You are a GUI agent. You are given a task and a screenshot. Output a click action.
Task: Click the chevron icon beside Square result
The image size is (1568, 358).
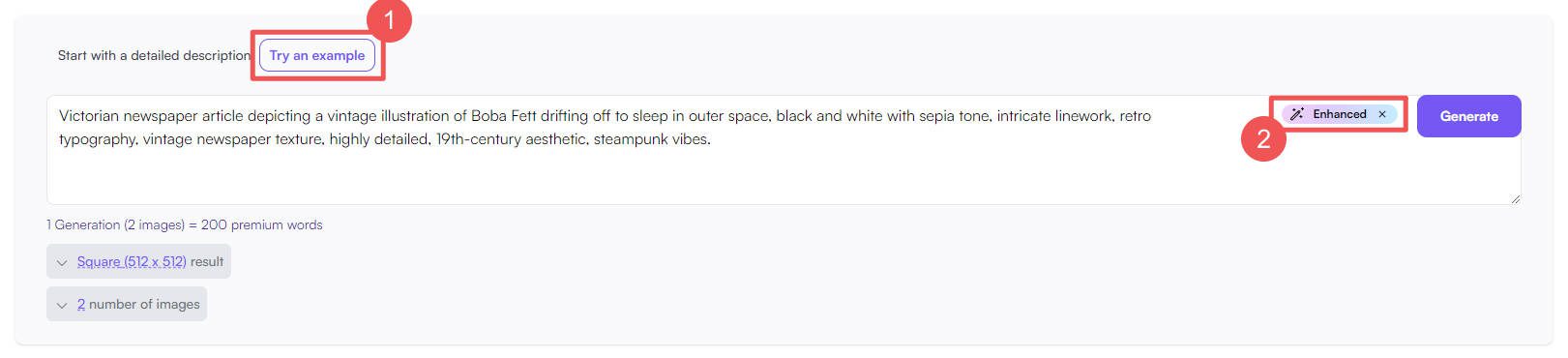click(x=62, y=262)
